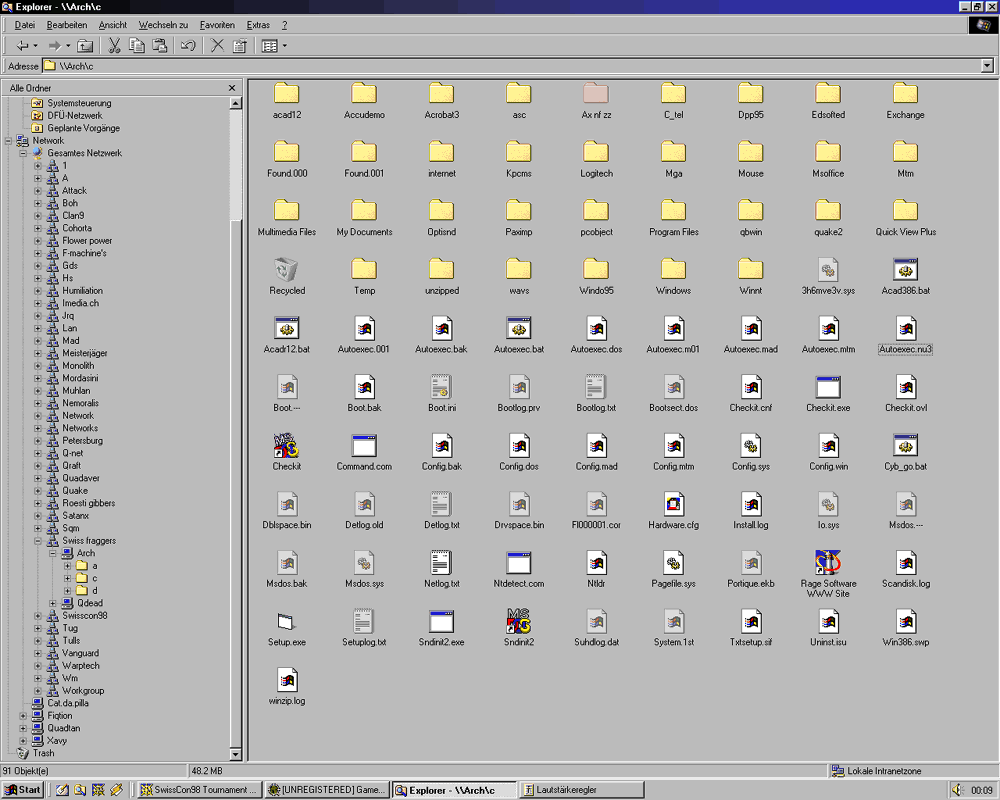Open the Bearbeiten menu

[67, 24]
